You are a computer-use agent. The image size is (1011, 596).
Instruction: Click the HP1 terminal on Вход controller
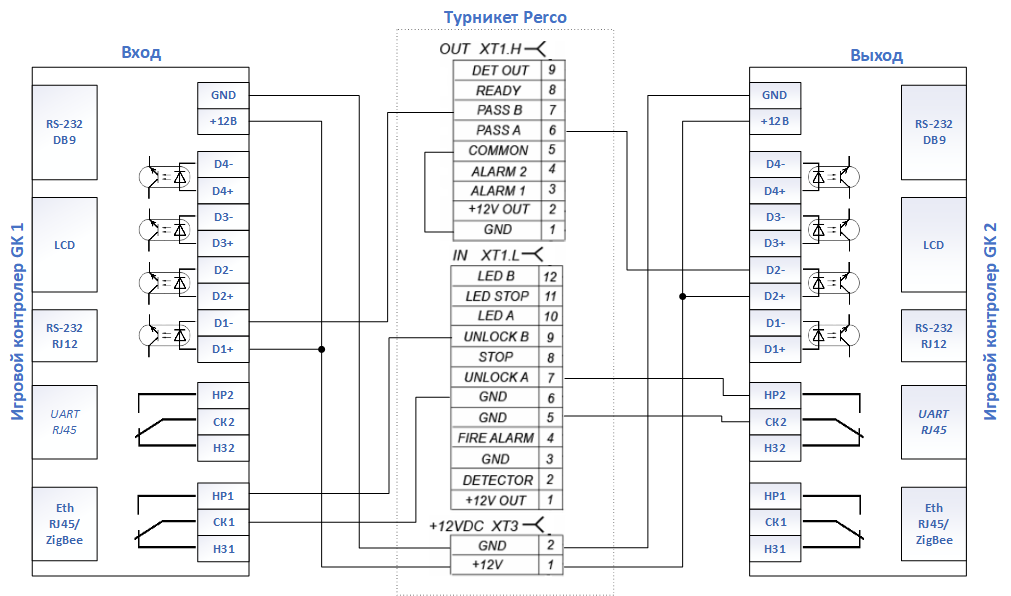(223, 496)
